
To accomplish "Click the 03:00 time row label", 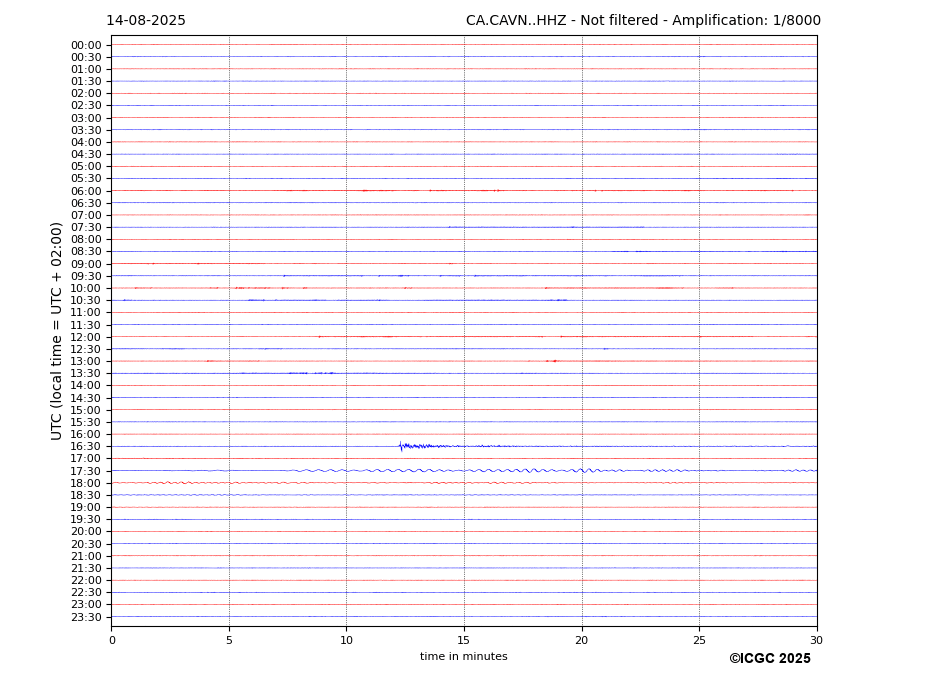I will (x=86, y=118).
